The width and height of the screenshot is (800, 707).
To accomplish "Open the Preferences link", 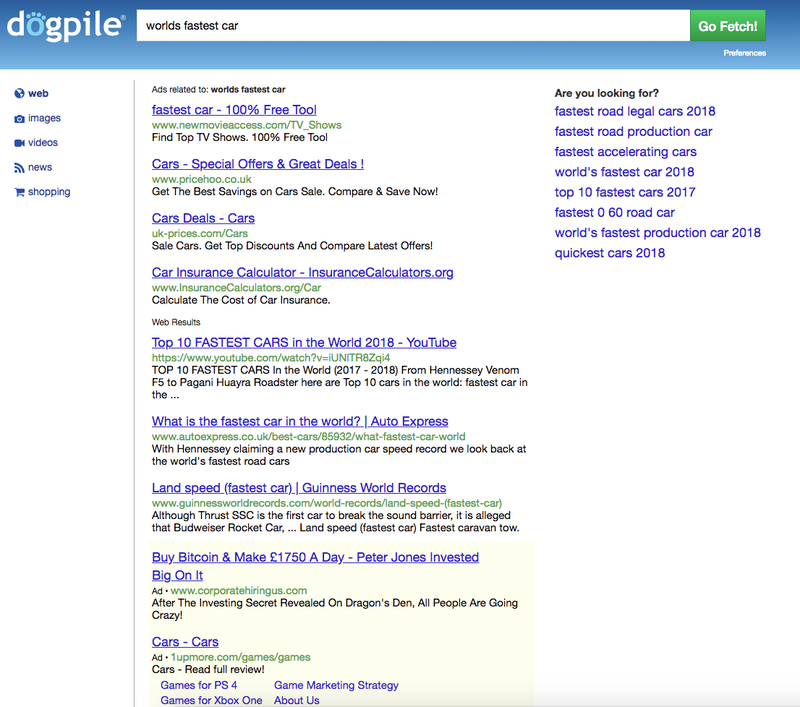I will point(744,53).
